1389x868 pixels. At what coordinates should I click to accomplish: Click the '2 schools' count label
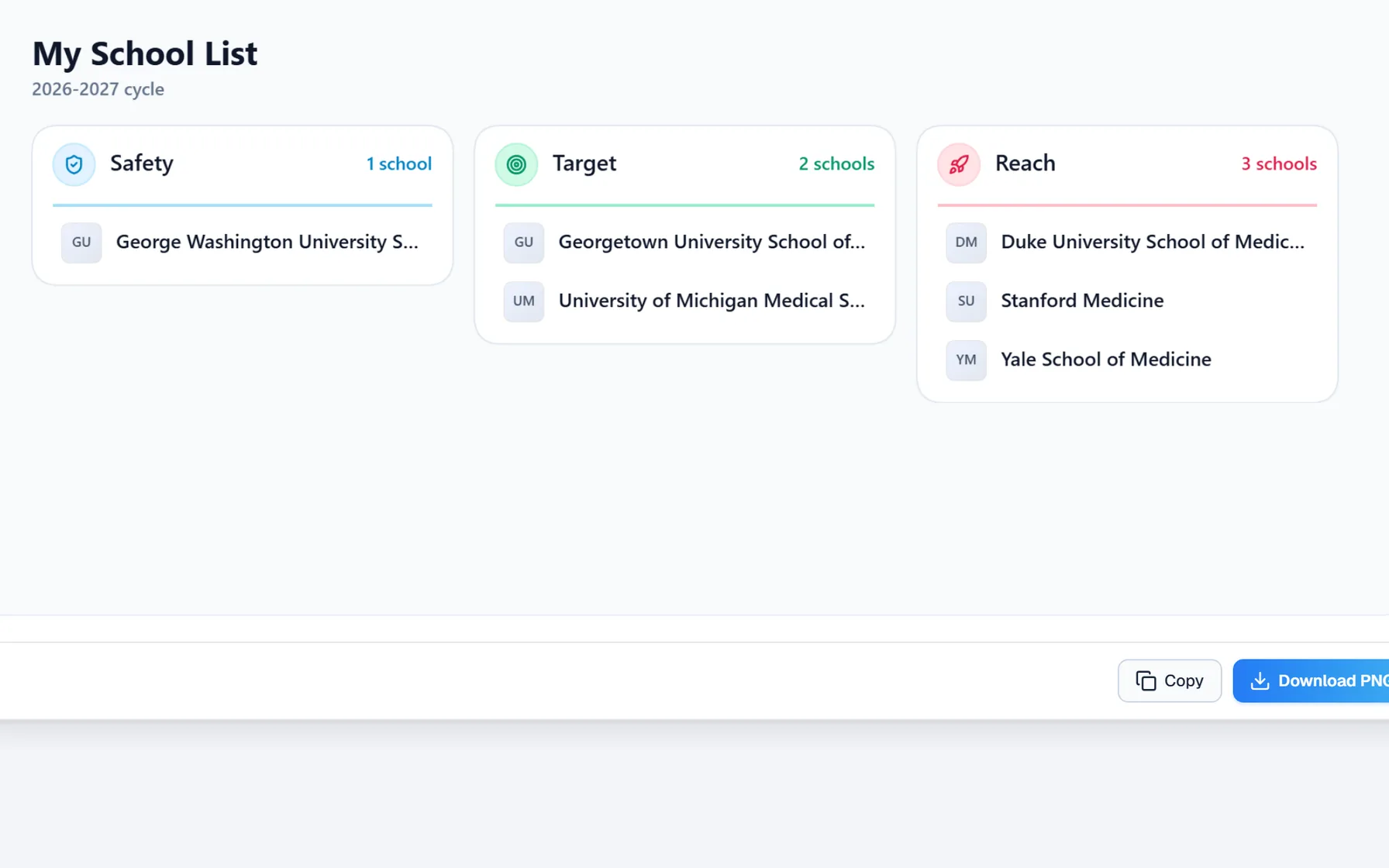point(836,164)
